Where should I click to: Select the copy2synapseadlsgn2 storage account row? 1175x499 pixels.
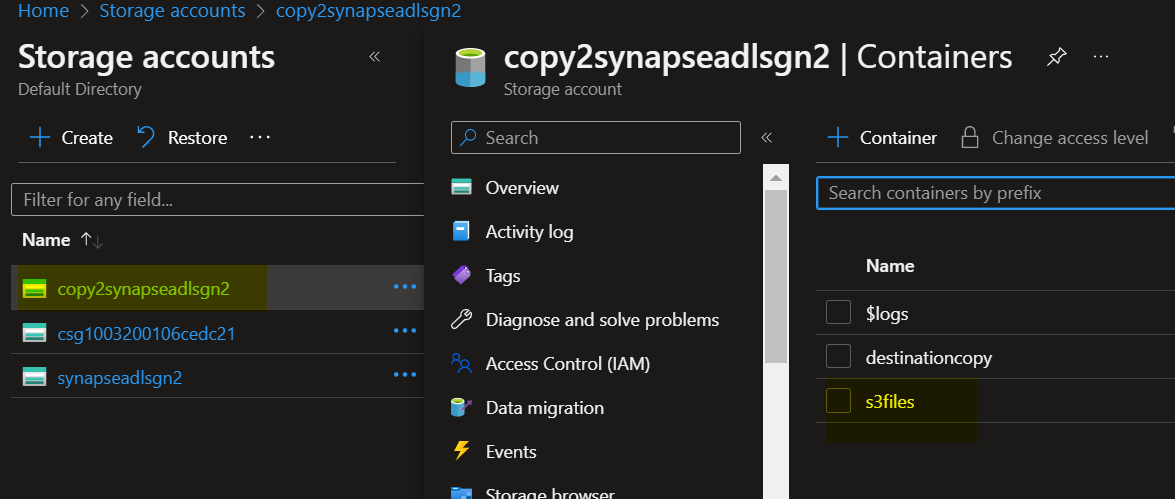click(217, 288)
